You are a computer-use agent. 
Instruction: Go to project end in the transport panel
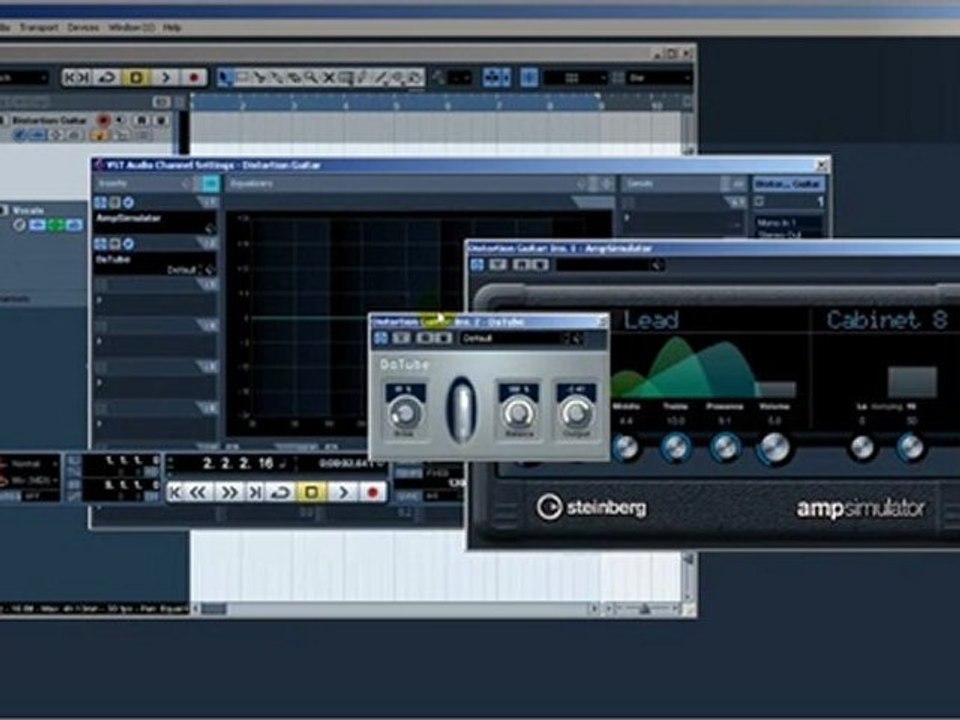[x=254, y=492]
